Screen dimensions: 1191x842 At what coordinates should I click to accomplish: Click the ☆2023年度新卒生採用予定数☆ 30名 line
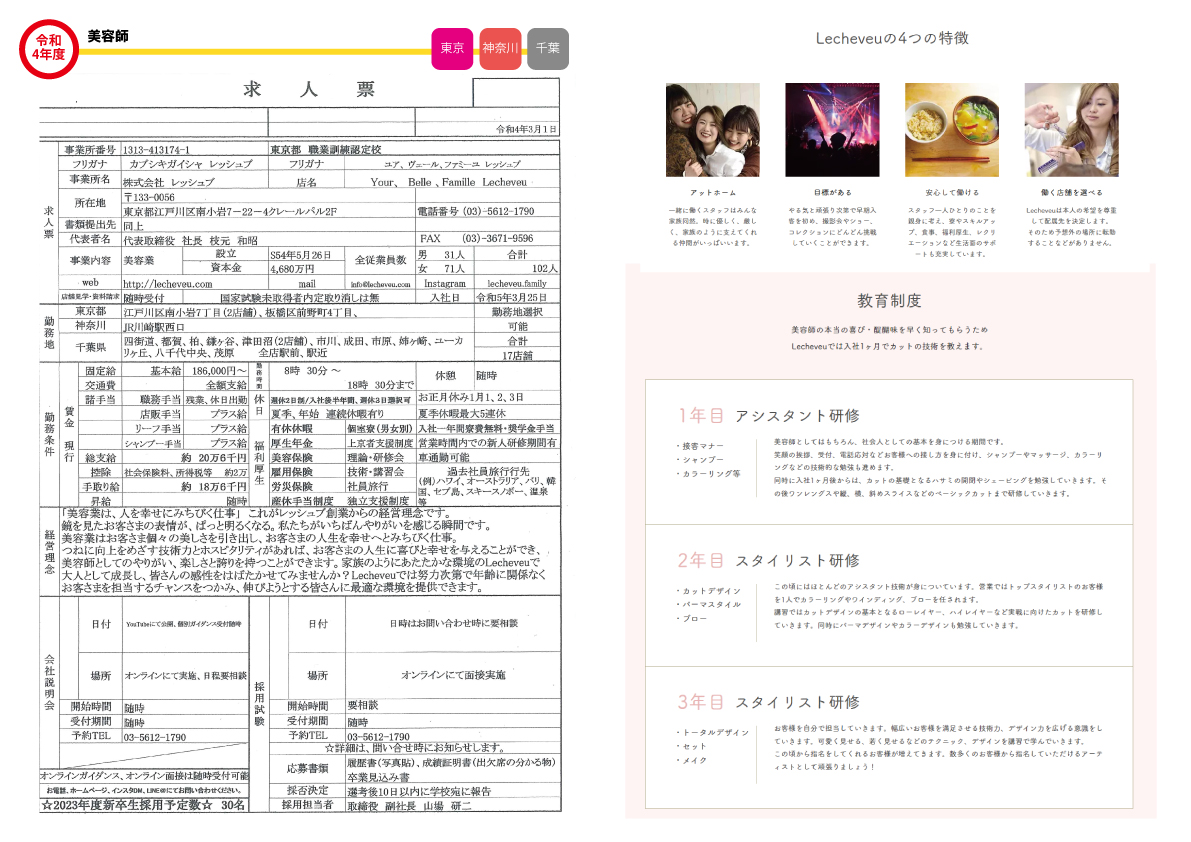[144, 805]
